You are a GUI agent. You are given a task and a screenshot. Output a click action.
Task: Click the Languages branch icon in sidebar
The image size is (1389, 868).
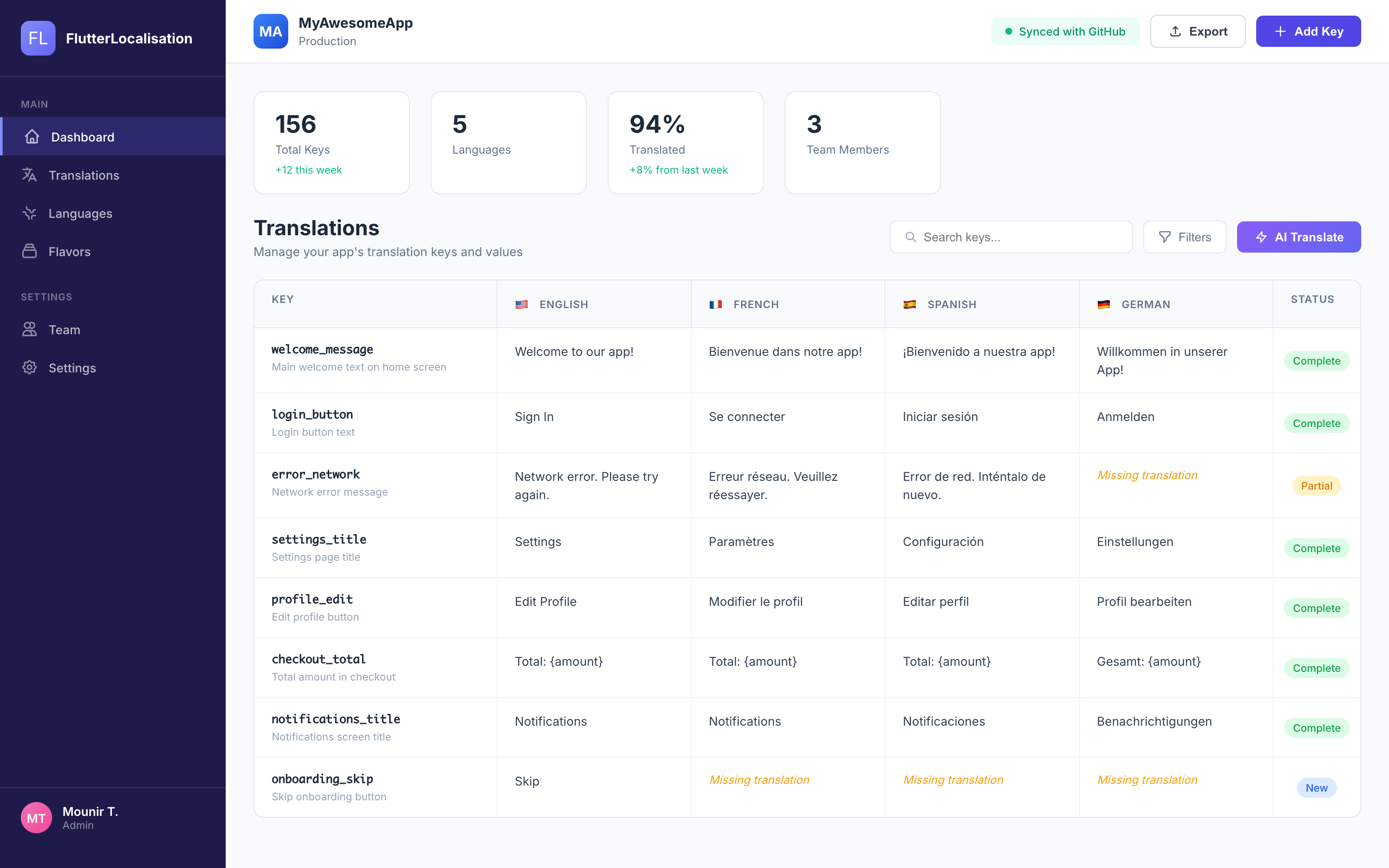coord(29,213)
